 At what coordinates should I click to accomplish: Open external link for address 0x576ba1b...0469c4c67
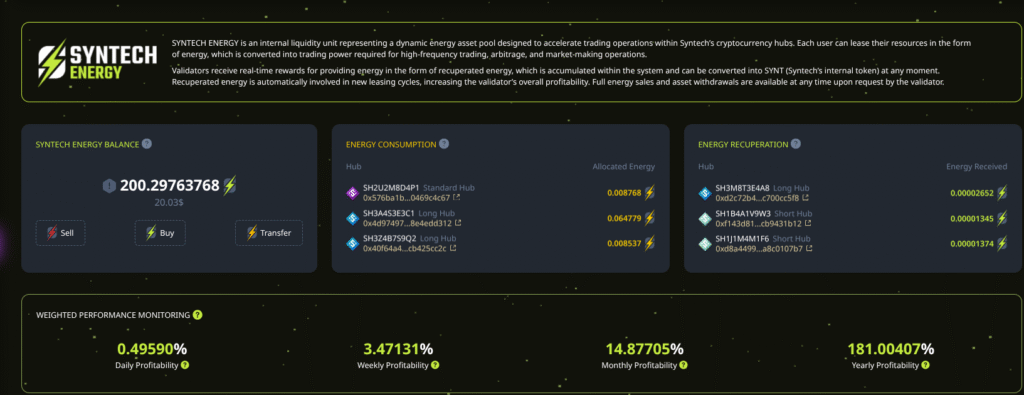(456, 197)
